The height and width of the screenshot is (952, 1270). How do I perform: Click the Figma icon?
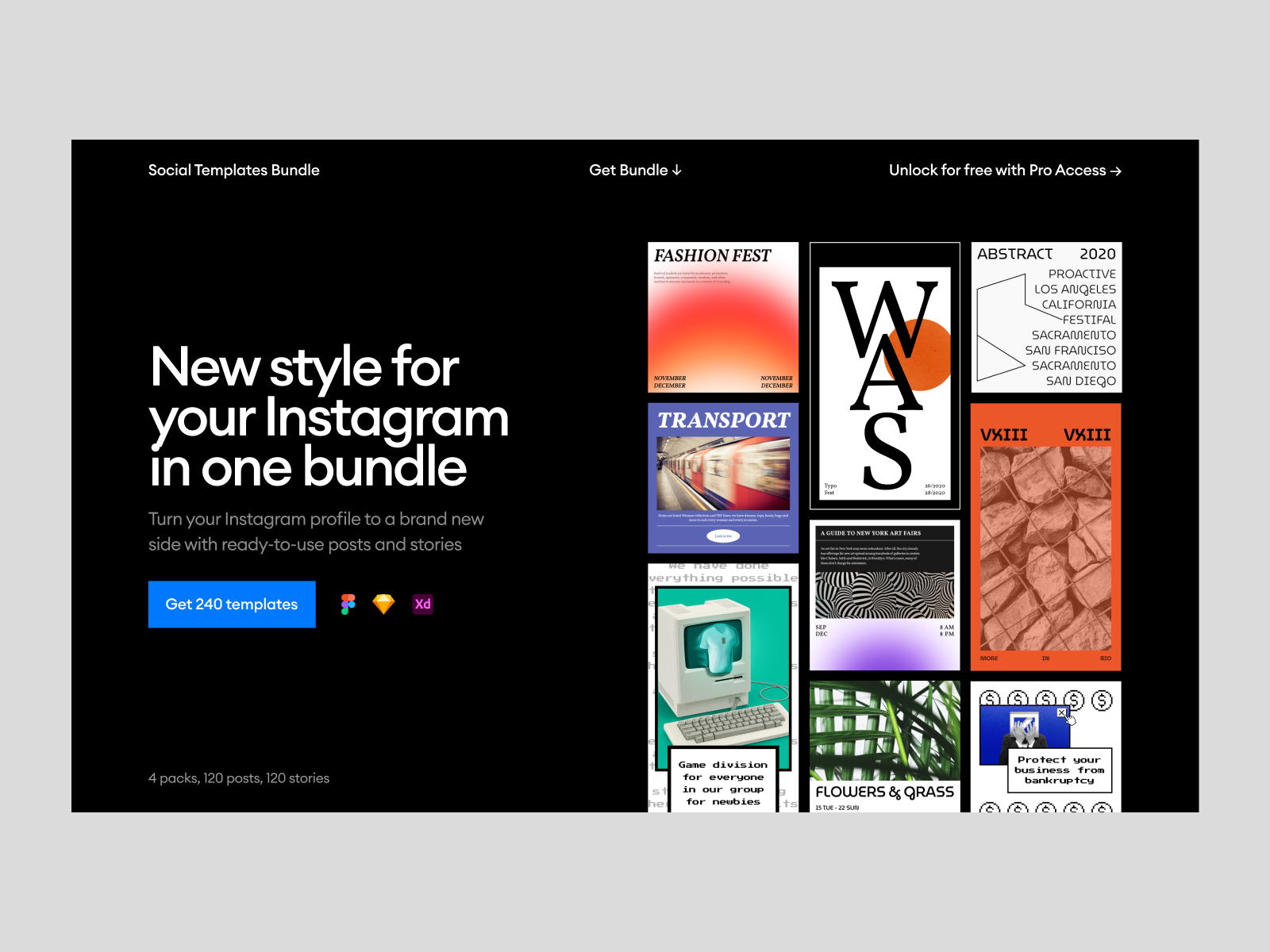(x=348, y=605)
